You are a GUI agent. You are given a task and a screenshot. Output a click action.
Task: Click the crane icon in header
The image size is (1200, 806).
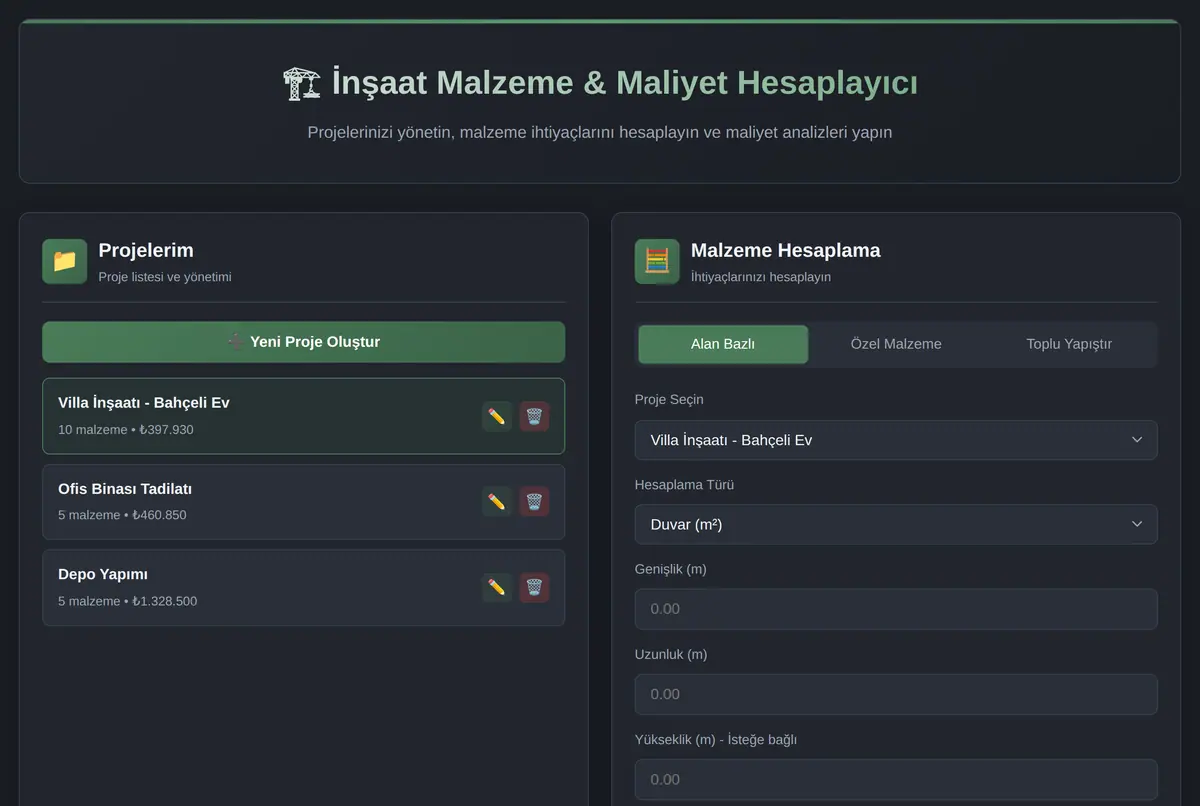click(302, 83)
